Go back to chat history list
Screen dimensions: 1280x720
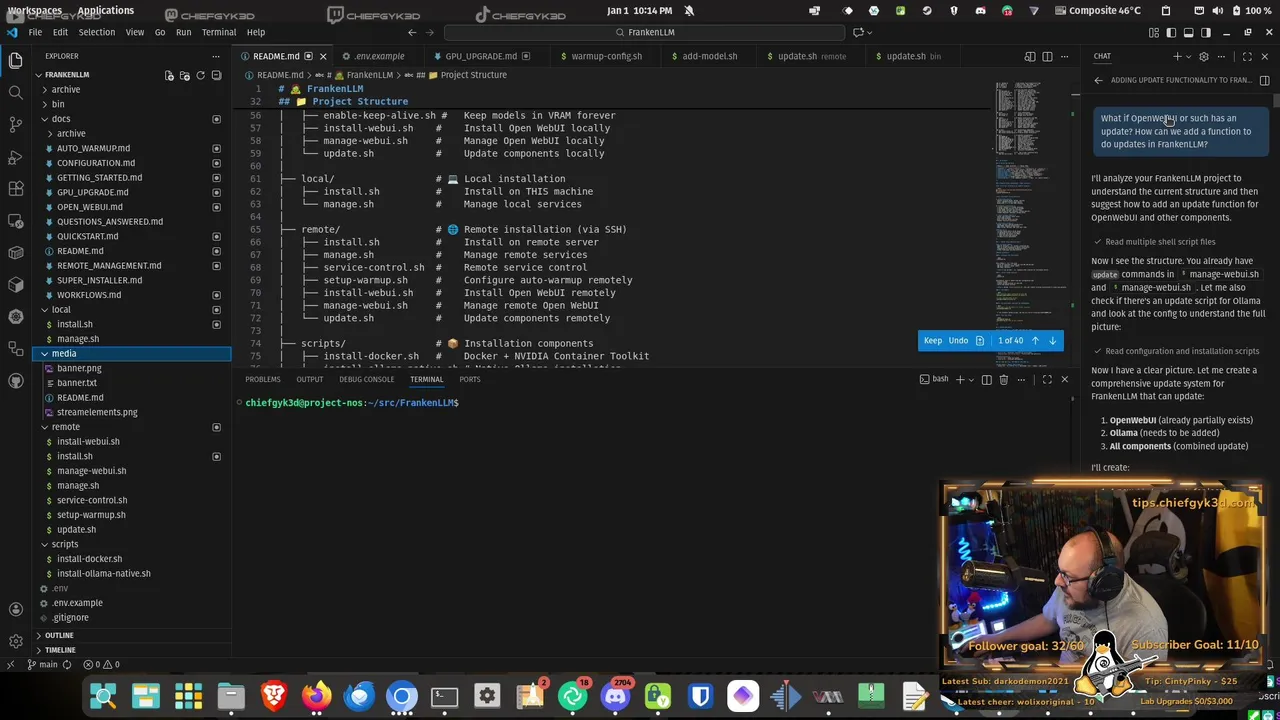pyautogui.click(x=1098, y=80)
